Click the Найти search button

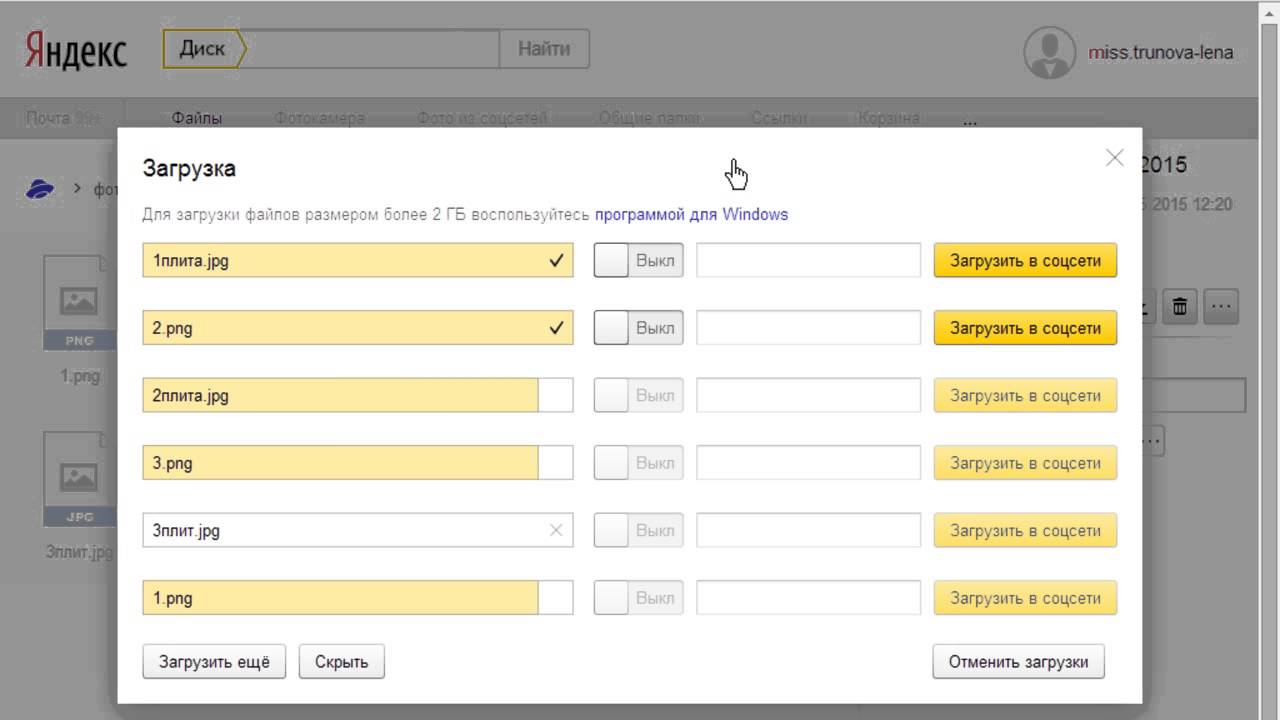(544, 49)
